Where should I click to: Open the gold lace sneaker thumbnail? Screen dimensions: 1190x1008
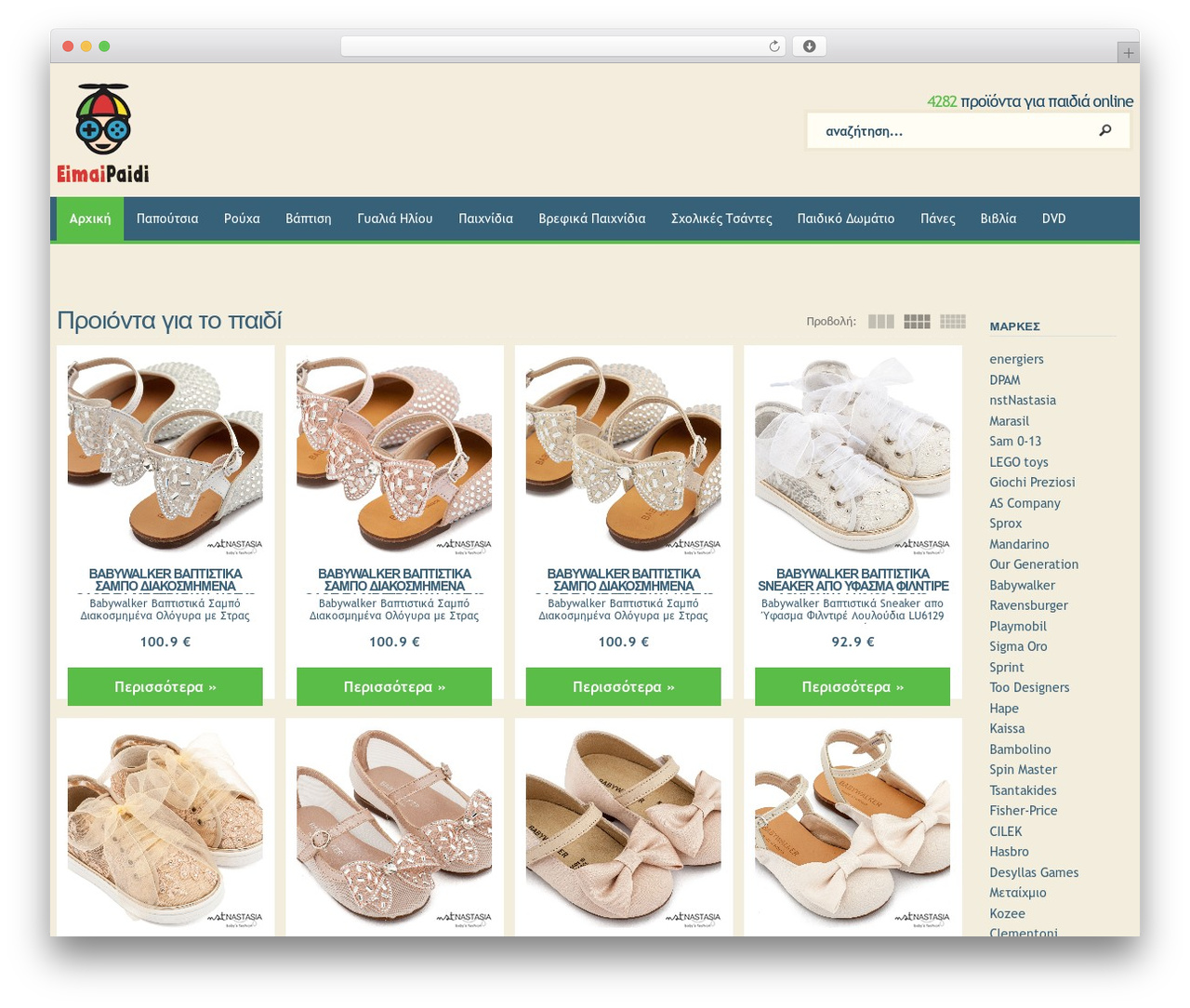tap(165, 827)
